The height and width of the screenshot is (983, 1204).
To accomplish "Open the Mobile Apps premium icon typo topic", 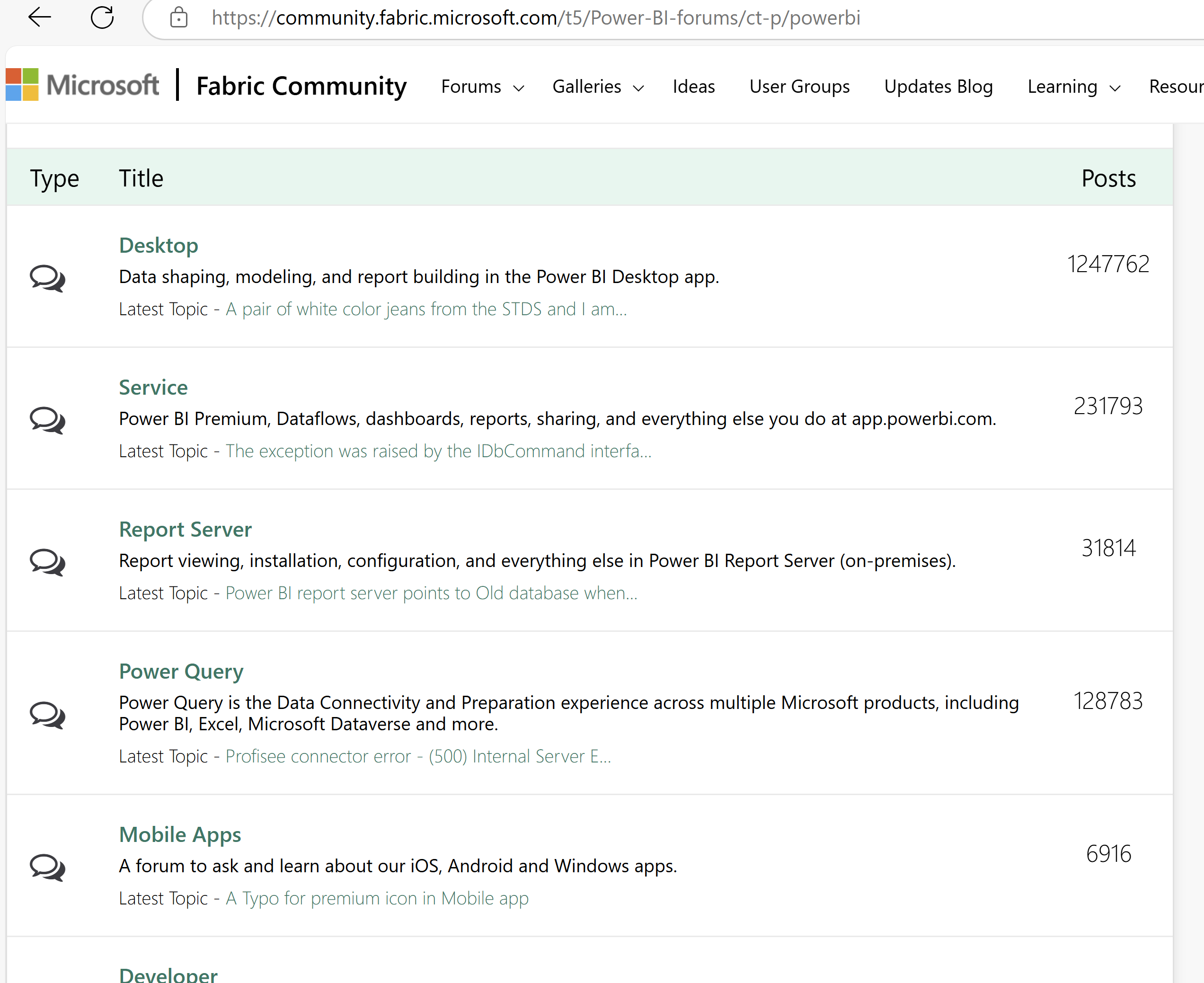I will (377, 899).
